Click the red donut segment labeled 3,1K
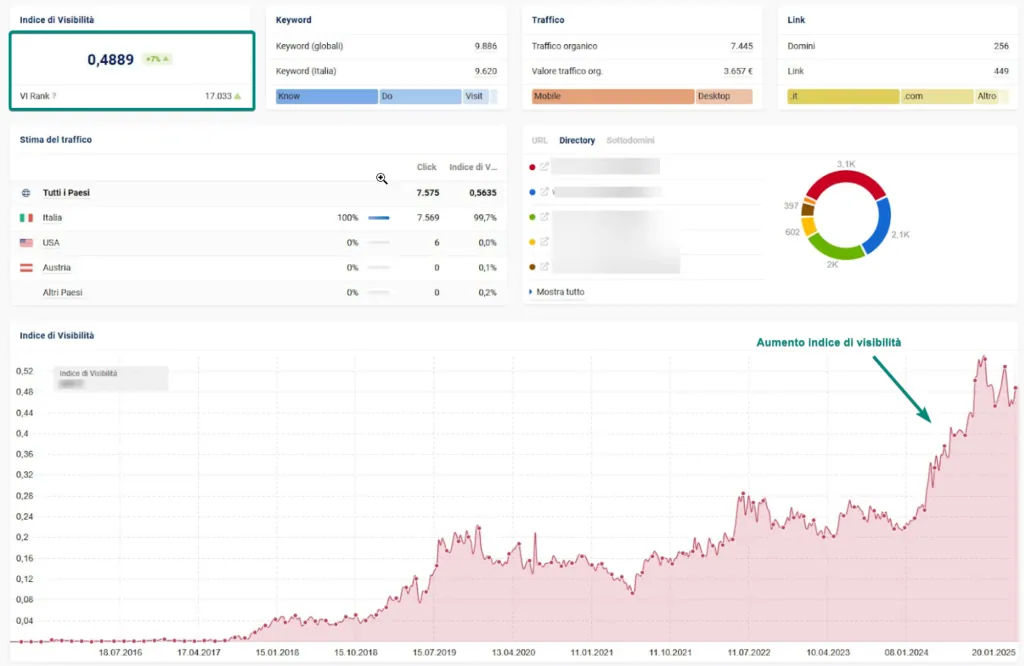Viewport: 1024px width, 666px height. pos(846,176)
